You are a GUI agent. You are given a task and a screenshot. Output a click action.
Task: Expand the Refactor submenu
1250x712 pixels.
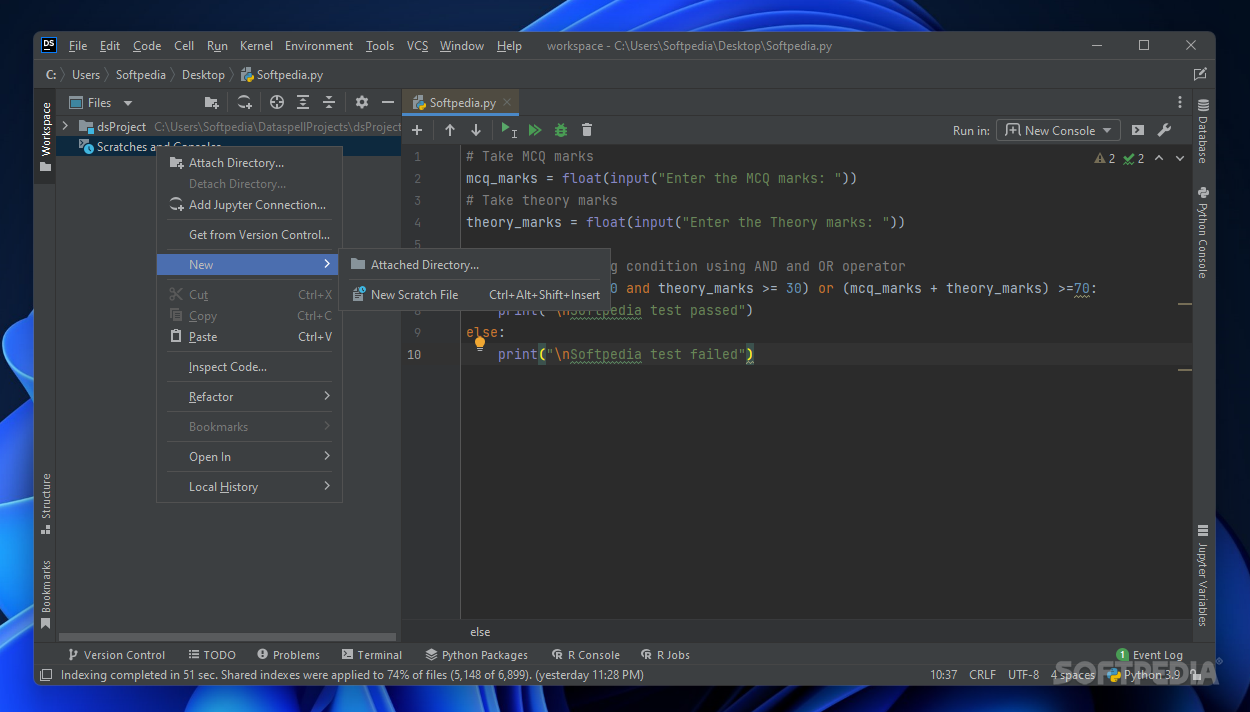[x=250, y=397]
